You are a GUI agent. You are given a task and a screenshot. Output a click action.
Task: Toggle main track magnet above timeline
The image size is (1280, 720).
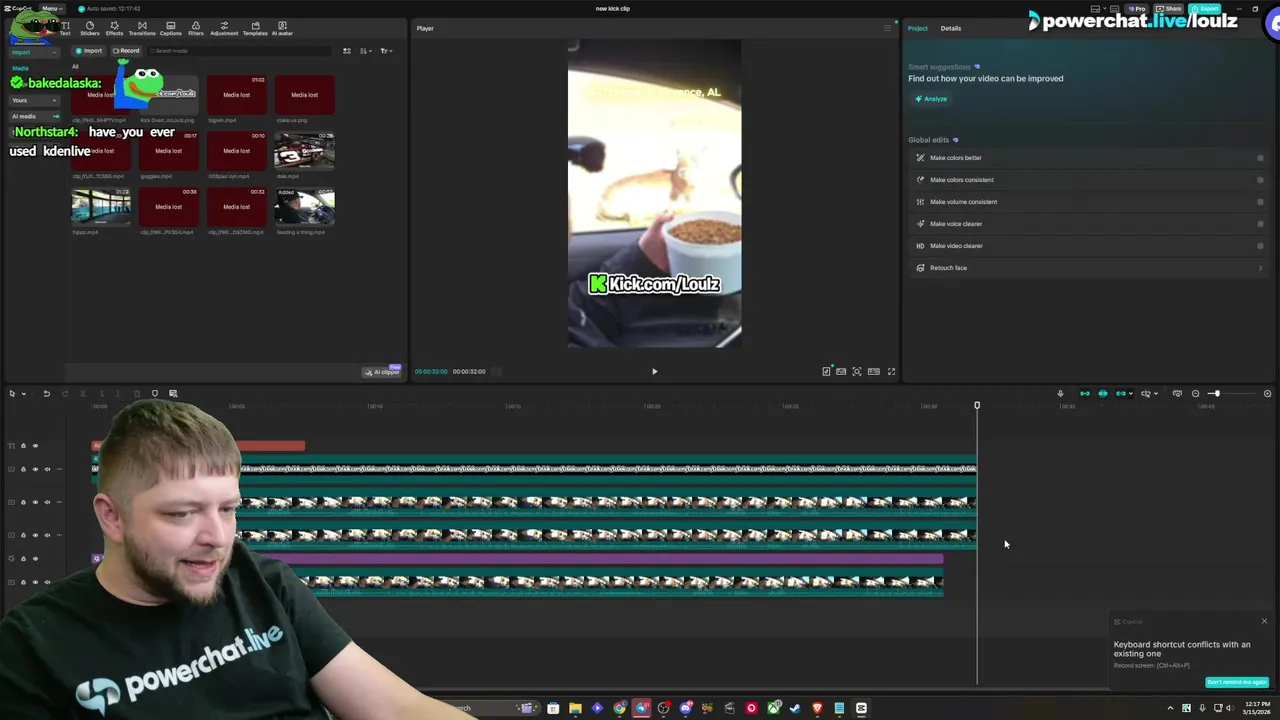tap(1084, 393)
